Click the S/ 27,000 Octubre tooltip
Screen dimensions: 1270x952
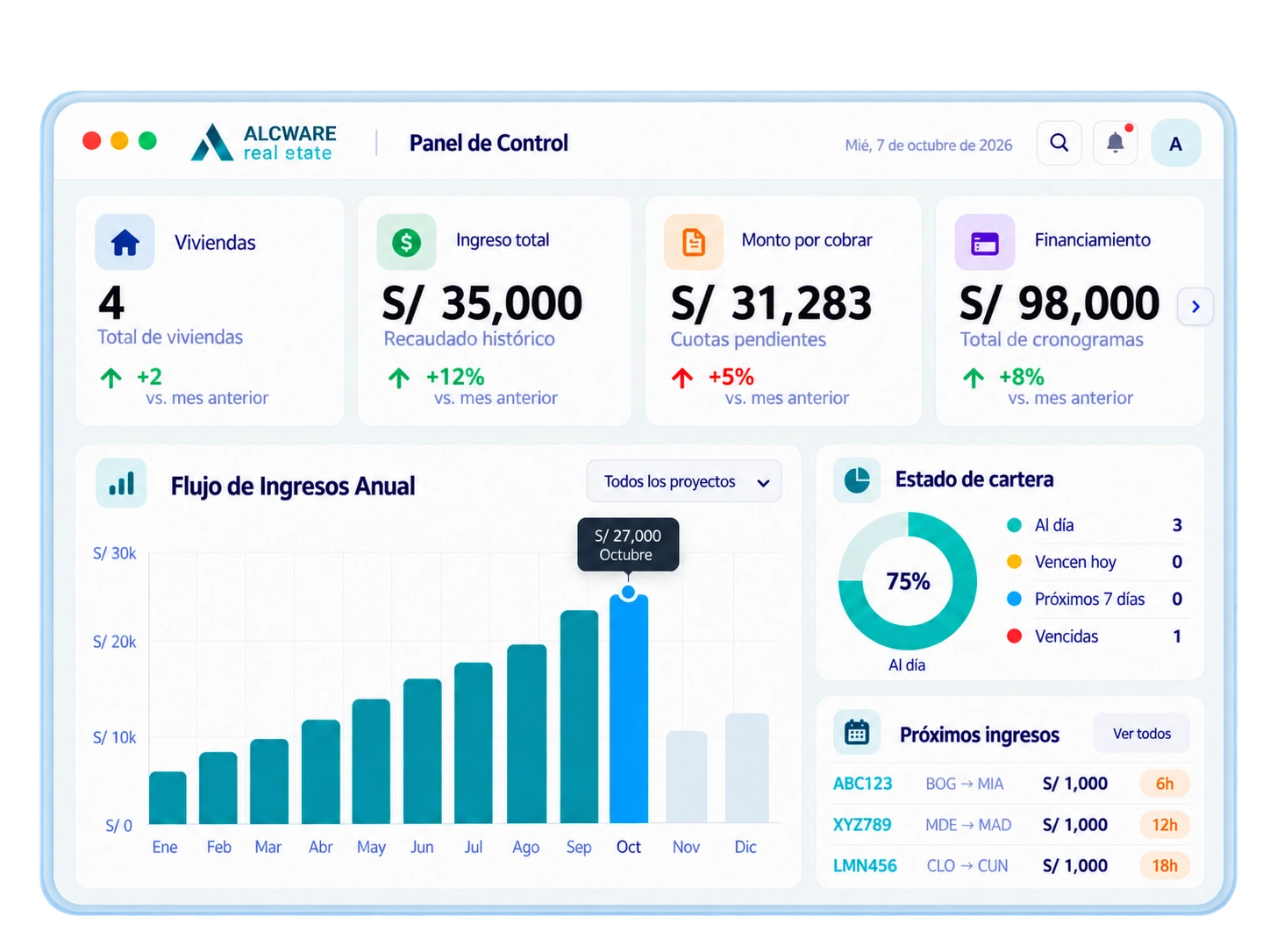(628, 544)
